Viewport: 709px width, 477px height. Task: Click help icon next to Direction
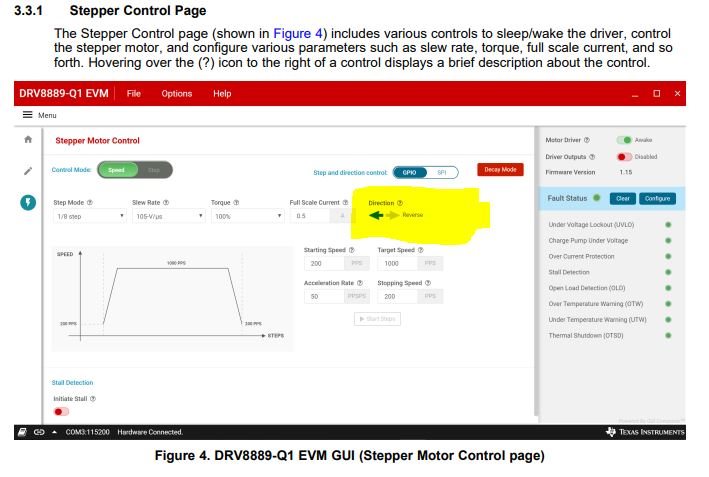tap(400, 203)
